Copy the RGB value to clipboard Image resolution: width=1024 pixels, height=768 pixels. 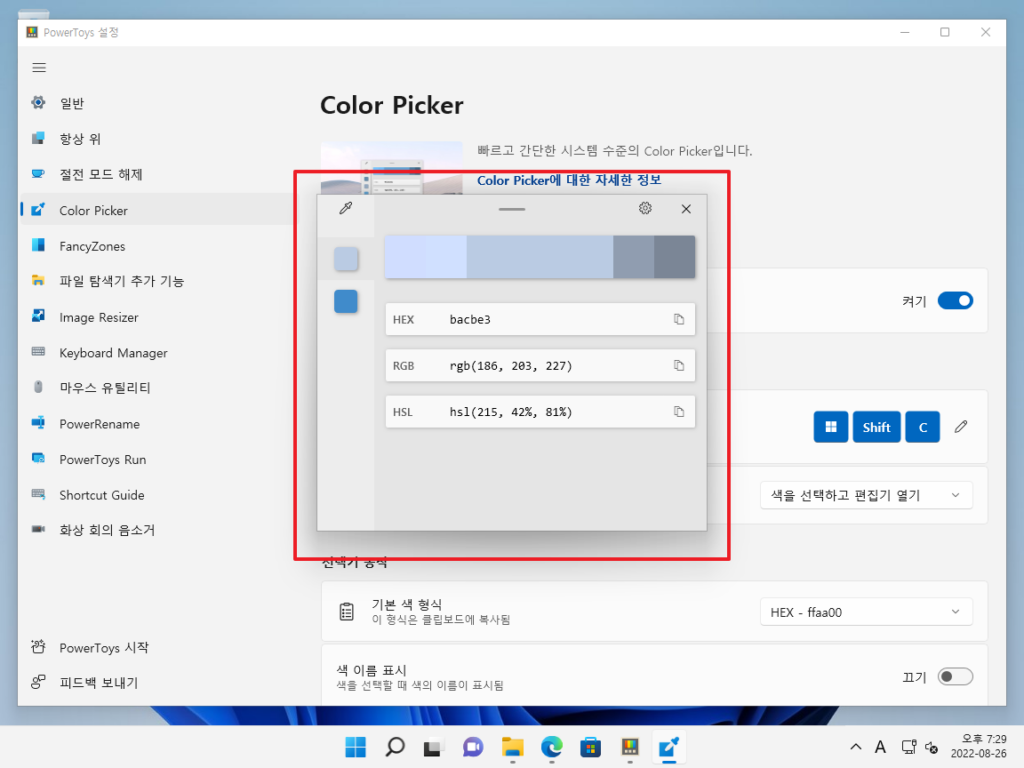pyautogui.click(x=681, y=365)
